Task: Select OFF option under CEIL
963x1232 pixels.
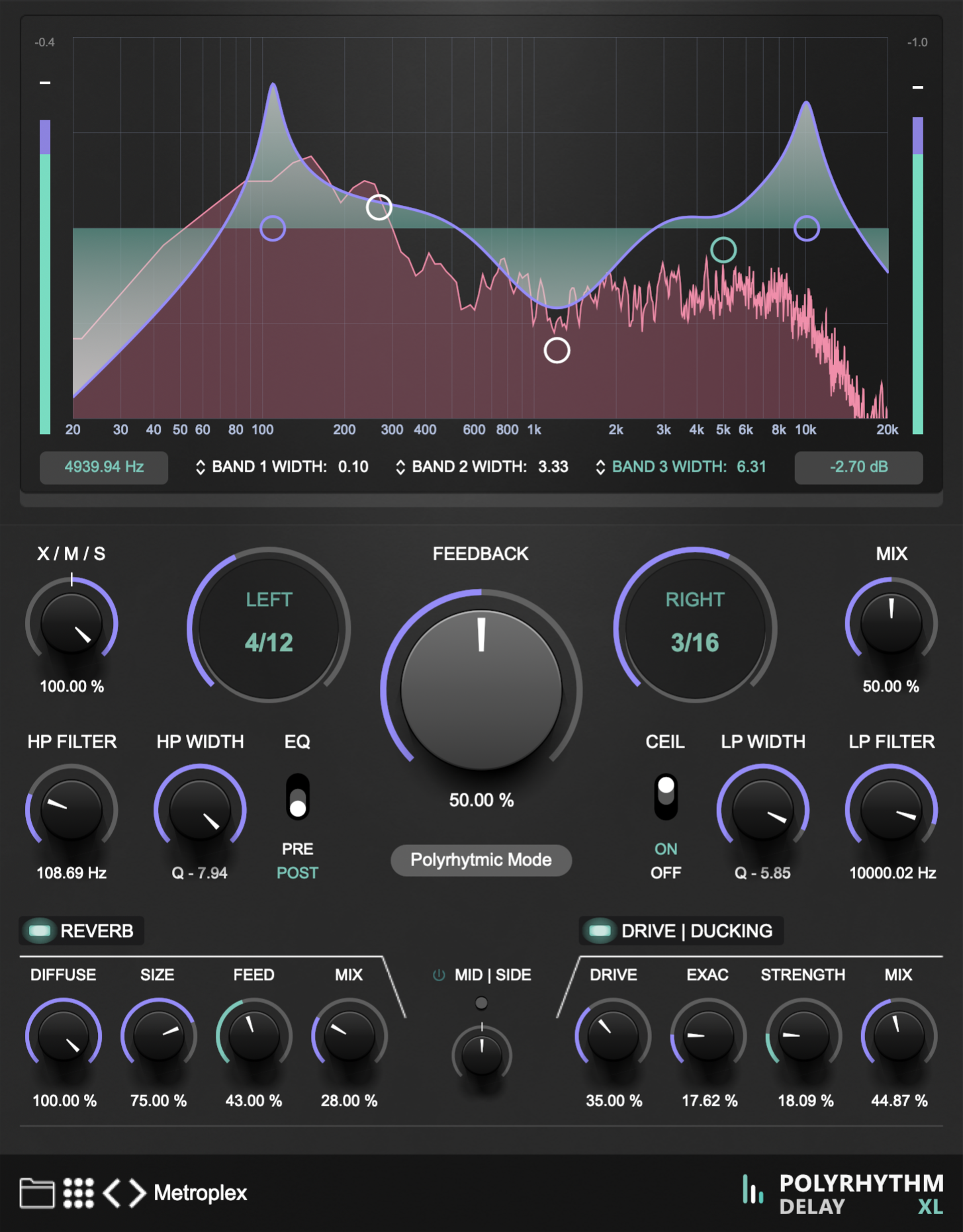Action: [x=666, y=873]
